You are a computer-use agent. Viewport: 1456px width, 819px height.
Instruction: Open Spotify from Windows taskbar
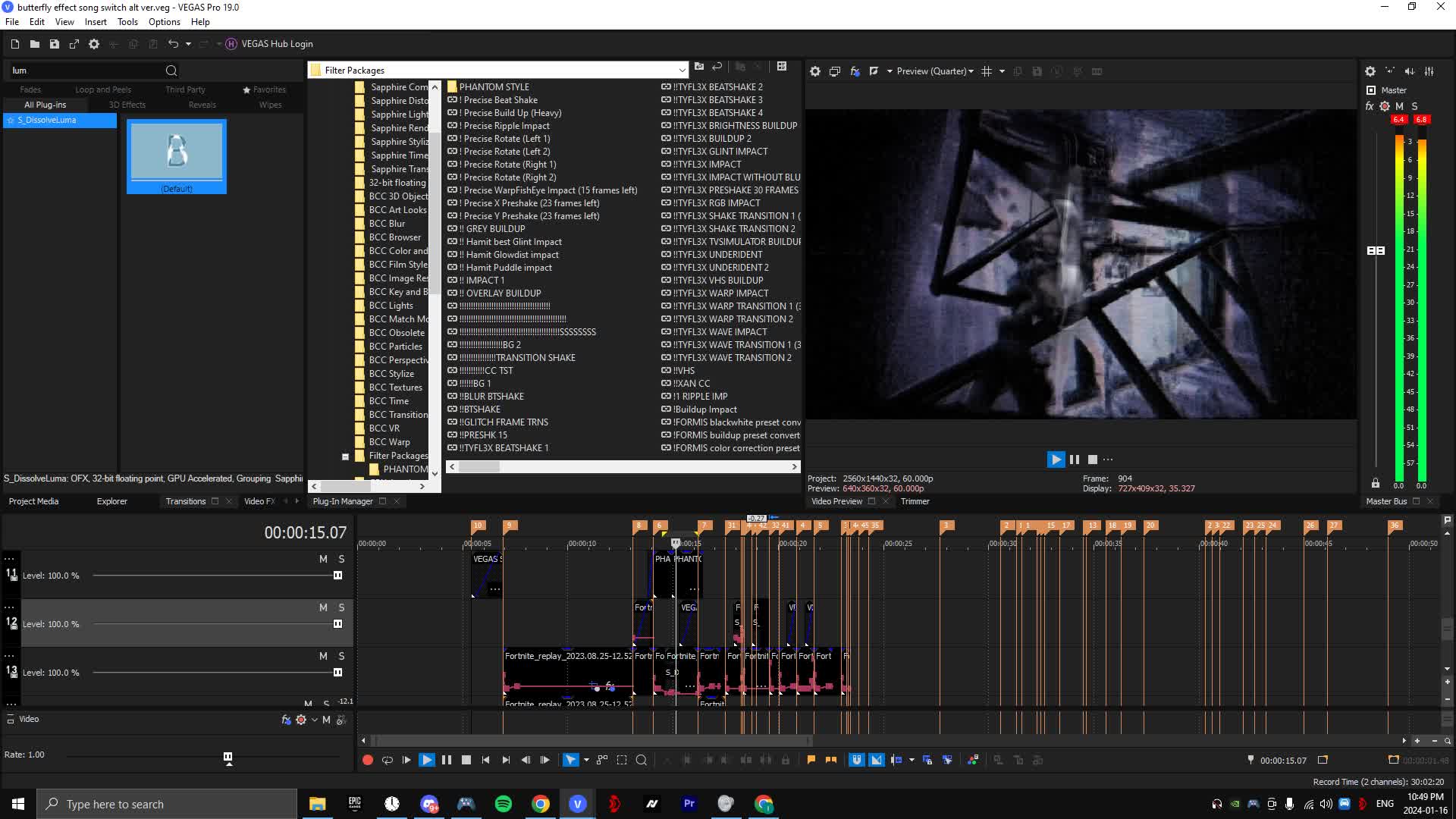pos(504,803)
